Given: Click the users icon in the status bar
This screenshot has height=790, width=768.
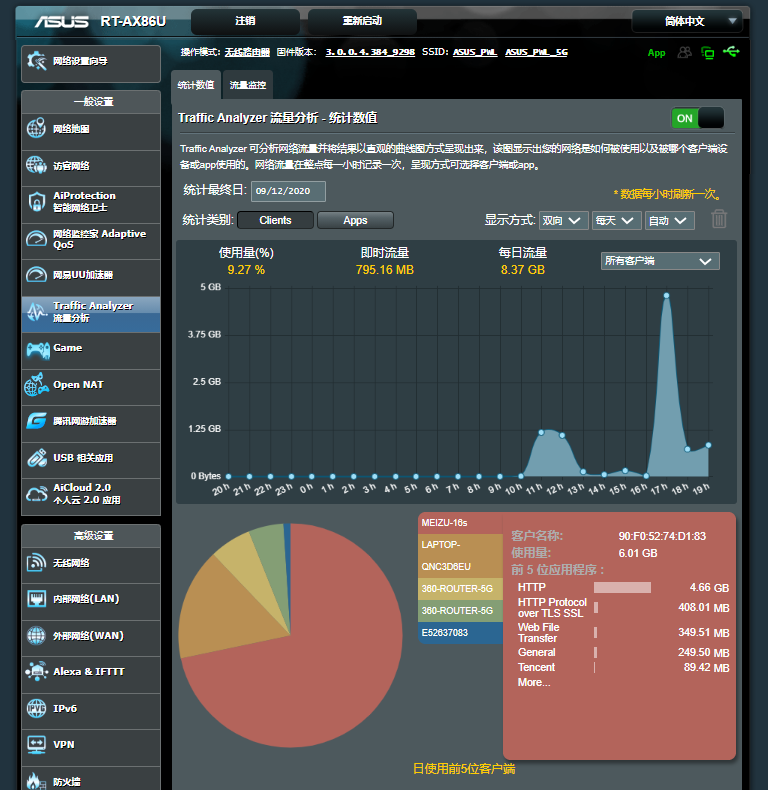Looking at the screenshot, I should click(x=684, y=52).
